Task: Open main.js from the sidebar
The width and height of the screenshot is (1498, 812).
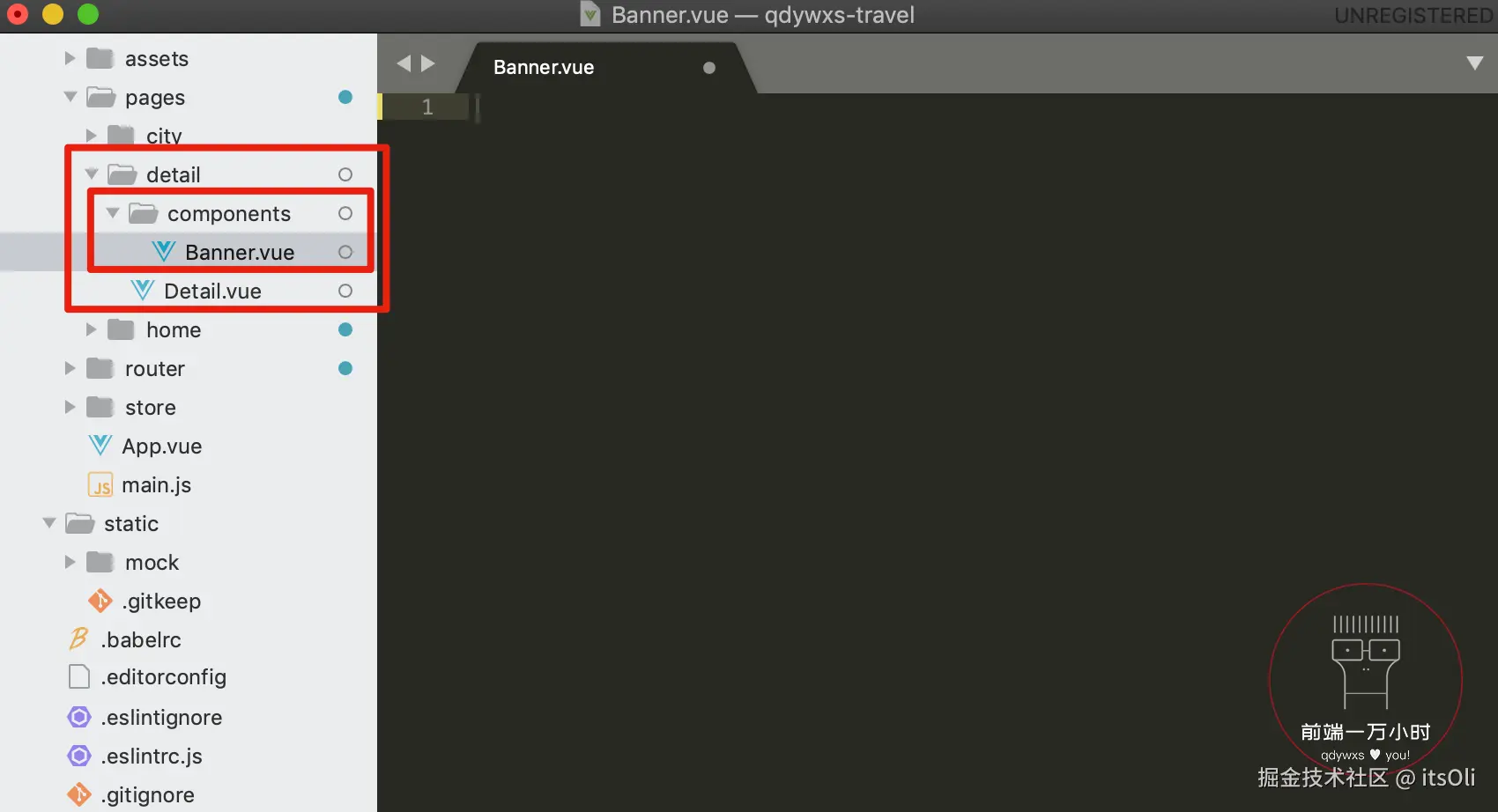Action: point(157,485)
